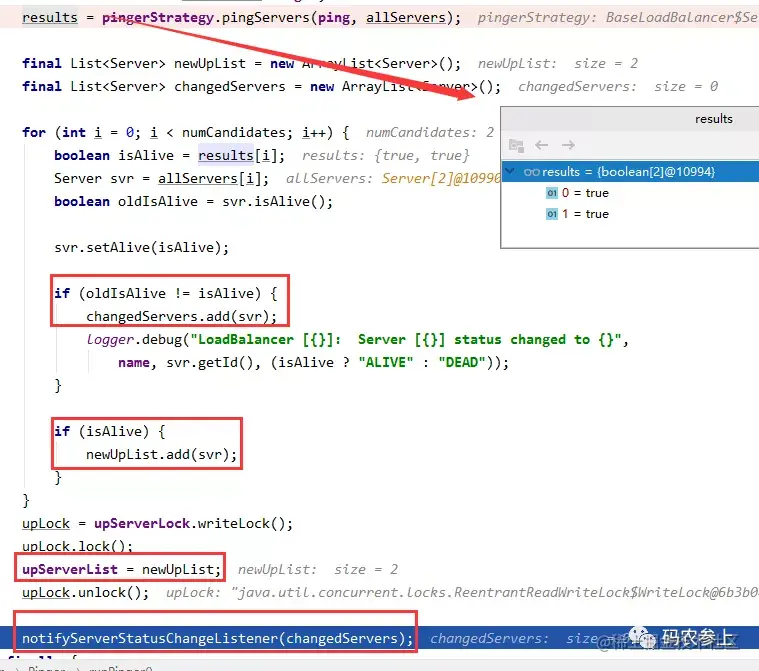Click 'upServerLock.writeLock()' call
The width and height of the screenshot is (759, 671).
click(189, 523)
